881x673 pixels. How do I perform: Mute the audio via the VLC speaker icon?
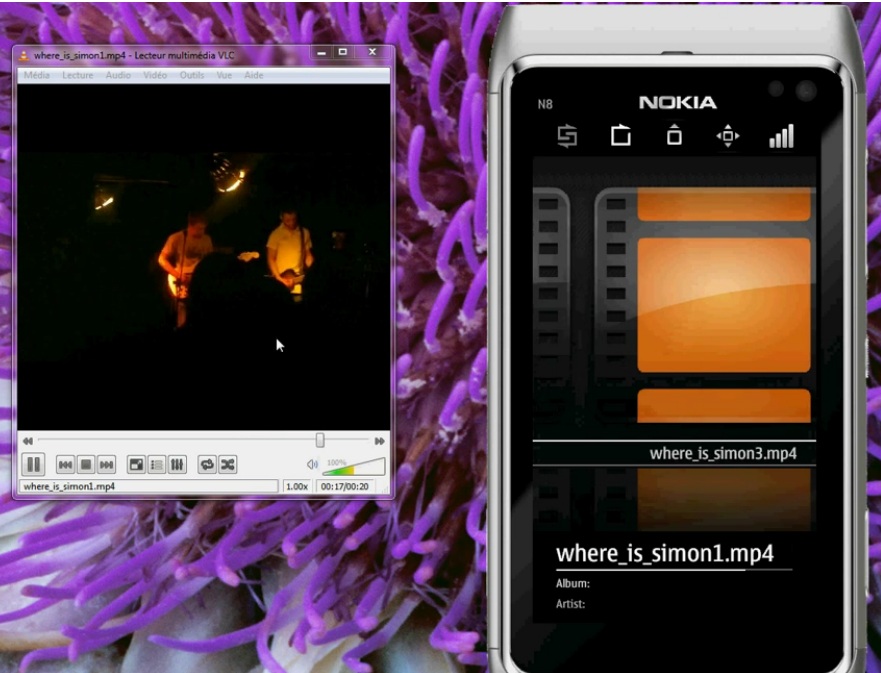(x=314, y=464)
